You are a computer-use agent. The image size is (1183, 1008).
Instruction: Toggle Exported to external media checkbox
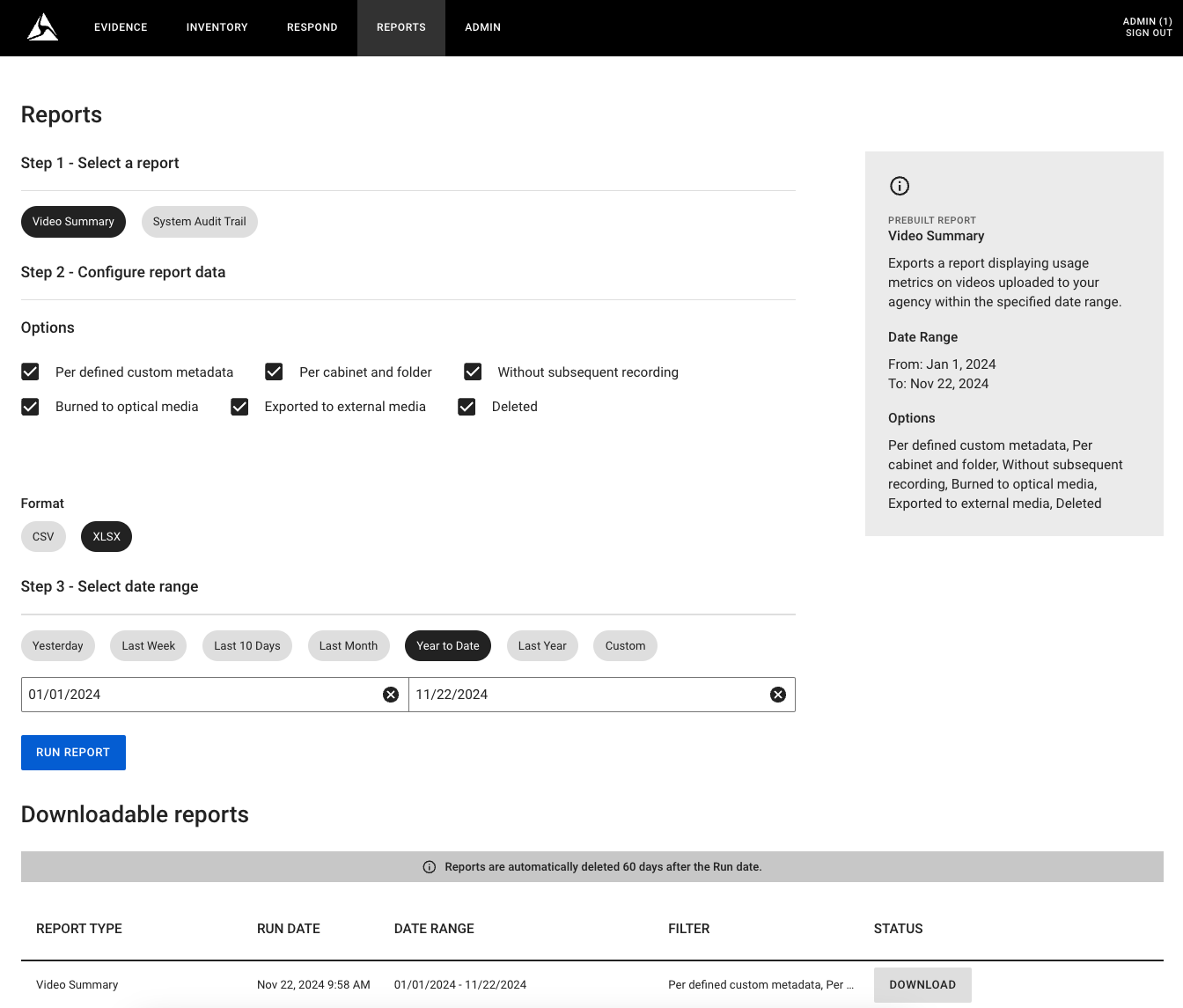239,407
